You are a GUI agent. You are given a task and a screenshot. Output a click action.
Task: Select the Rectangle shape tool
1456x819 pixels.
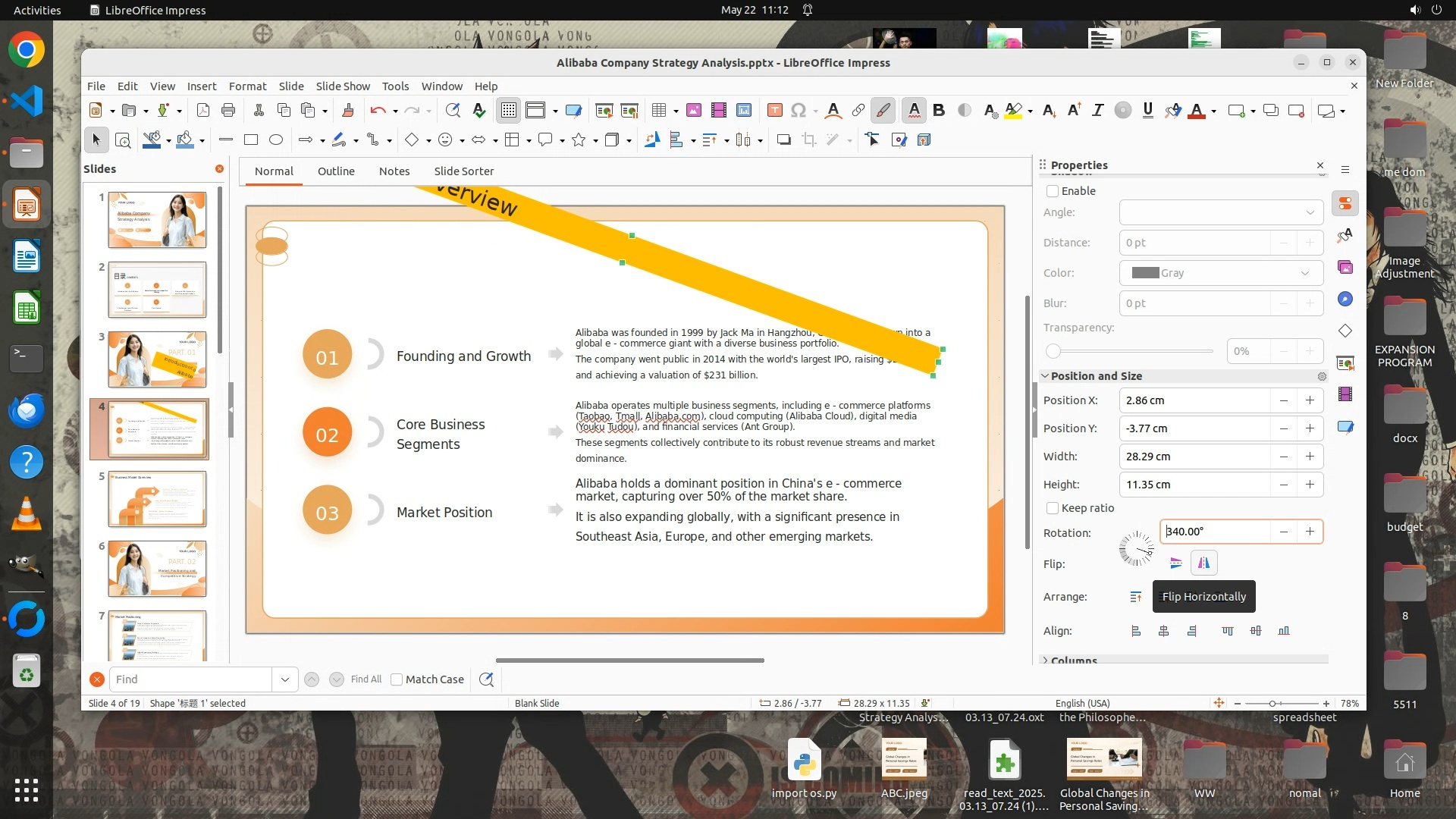click(251, 140)
